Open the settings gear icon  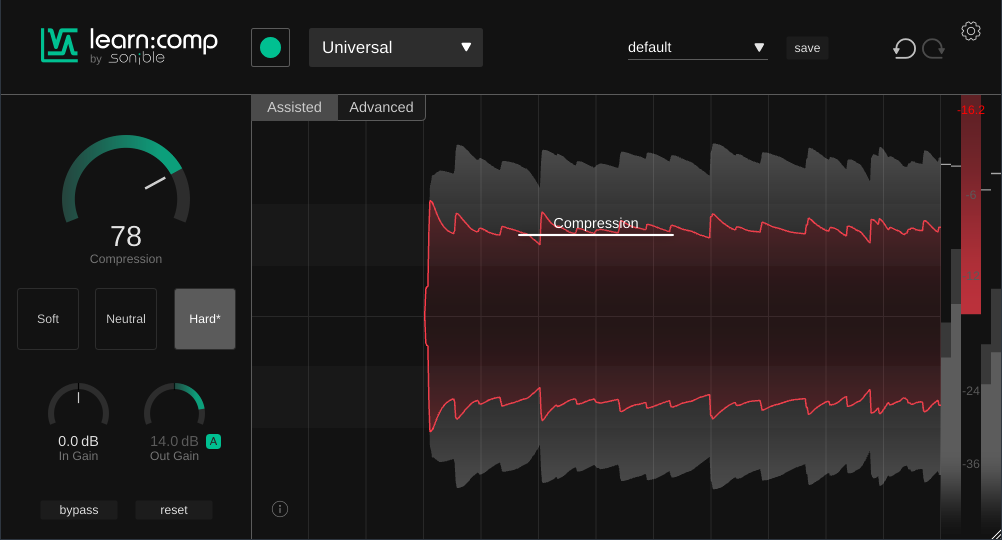[x=970, y=31]
